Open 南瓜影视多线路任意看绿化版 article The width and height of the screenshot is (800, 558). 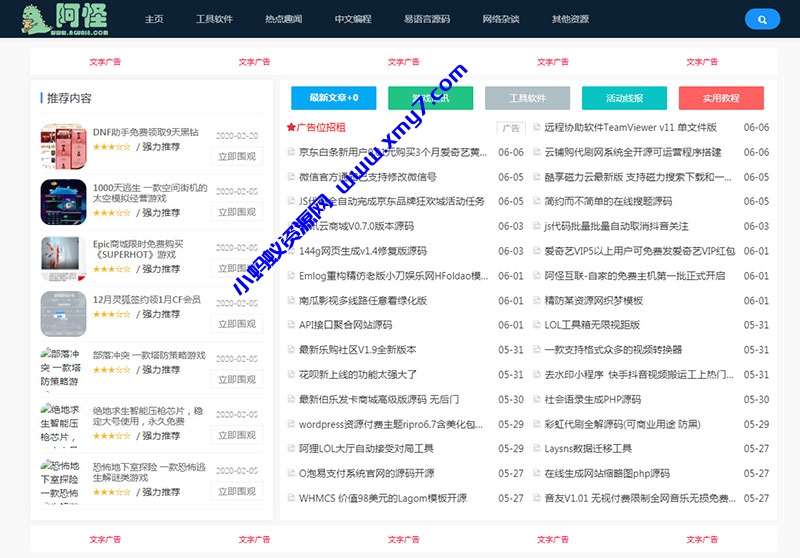(x=363, y=300)
